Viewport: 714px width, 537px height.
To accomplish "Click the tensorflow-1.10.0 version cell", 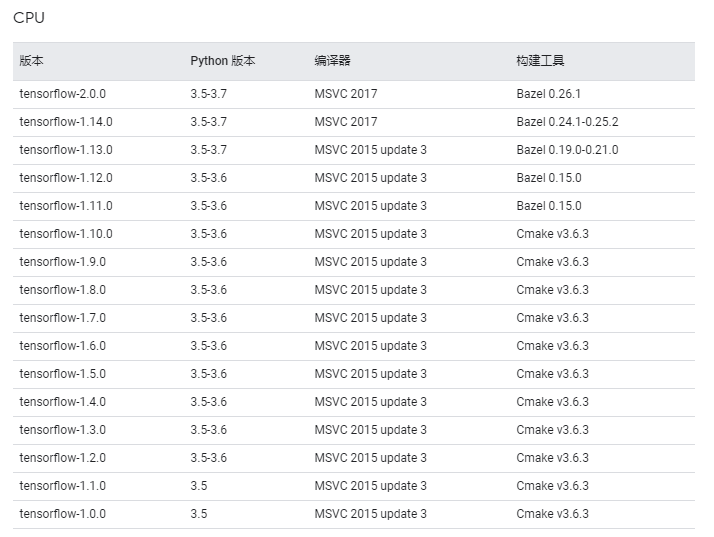I will point(66,234).
